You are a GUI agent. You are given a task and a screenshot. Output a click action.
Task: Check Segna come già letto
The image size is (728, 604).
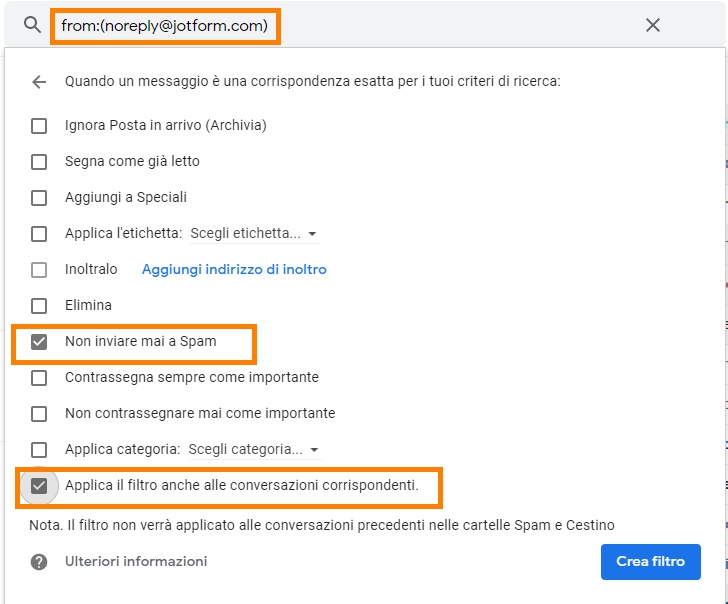[39, 162]
